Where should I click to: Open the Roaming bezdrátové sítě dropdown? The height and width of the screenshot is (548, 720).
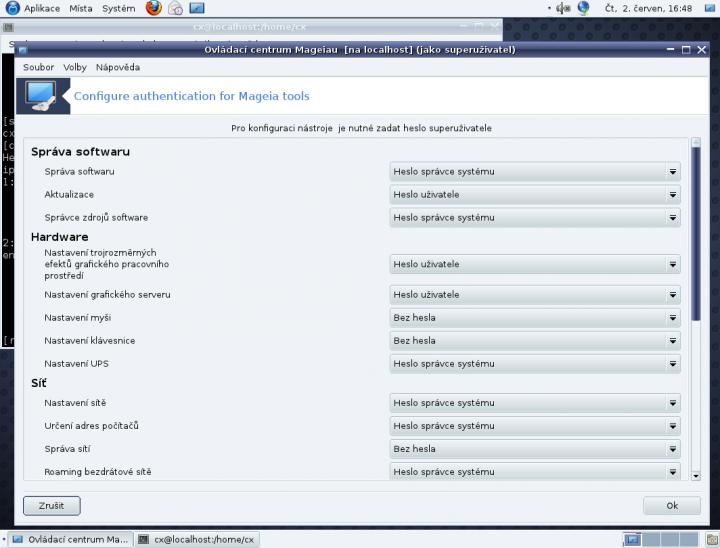coord(535,472)
